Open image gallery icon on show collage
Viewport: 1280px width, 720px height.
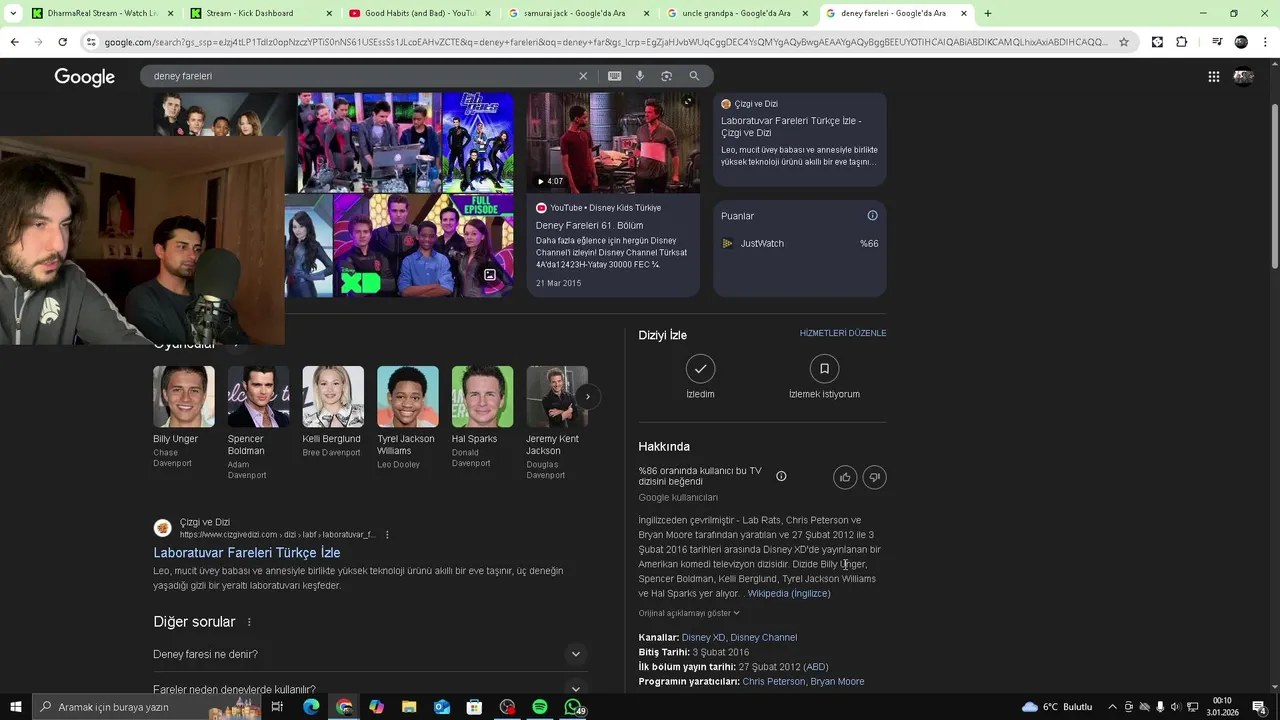[x=490, y=275]
